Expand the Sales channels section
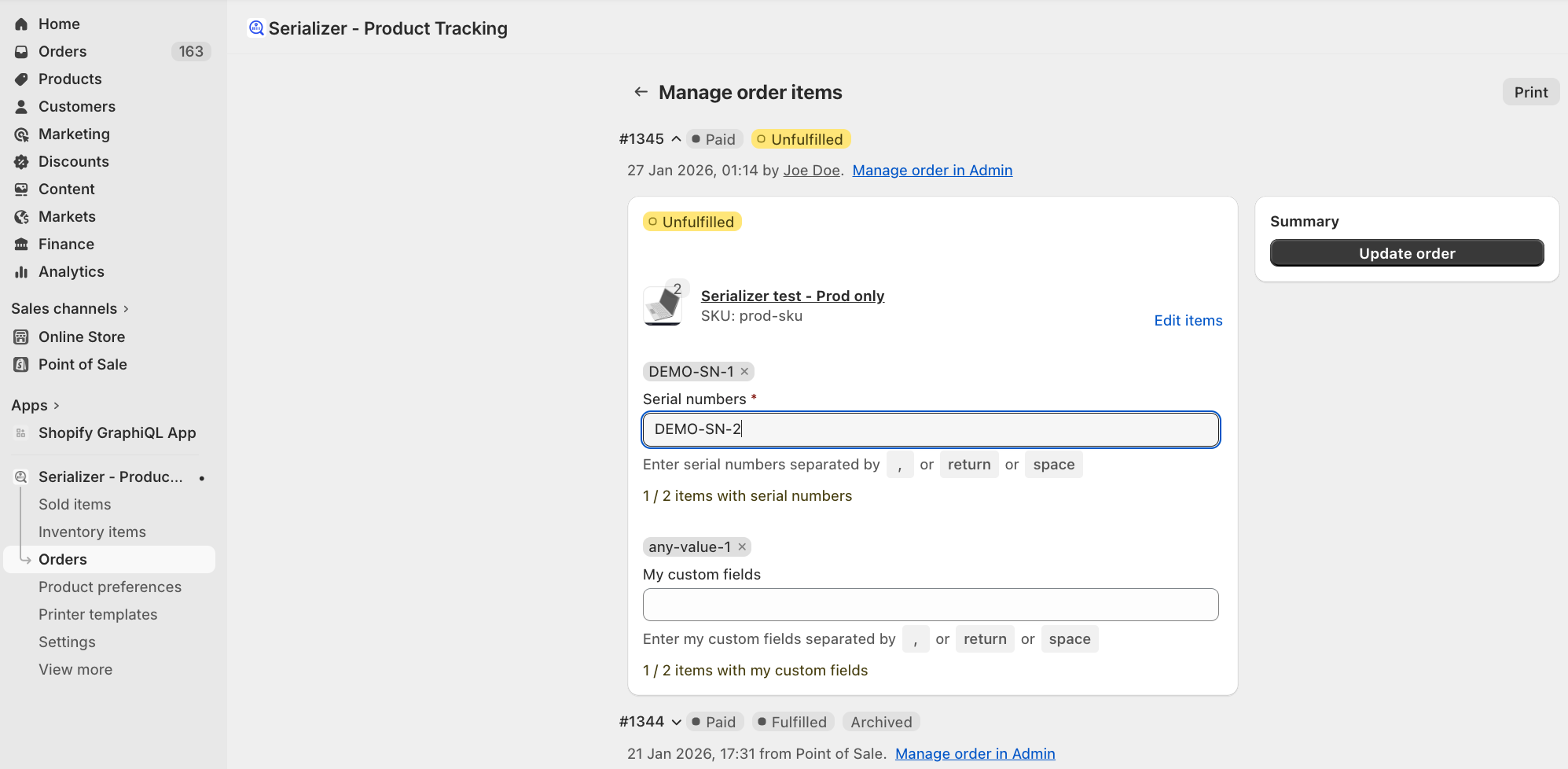The height and width of the screenshot is (769, 1568). (x=126, y=309)
